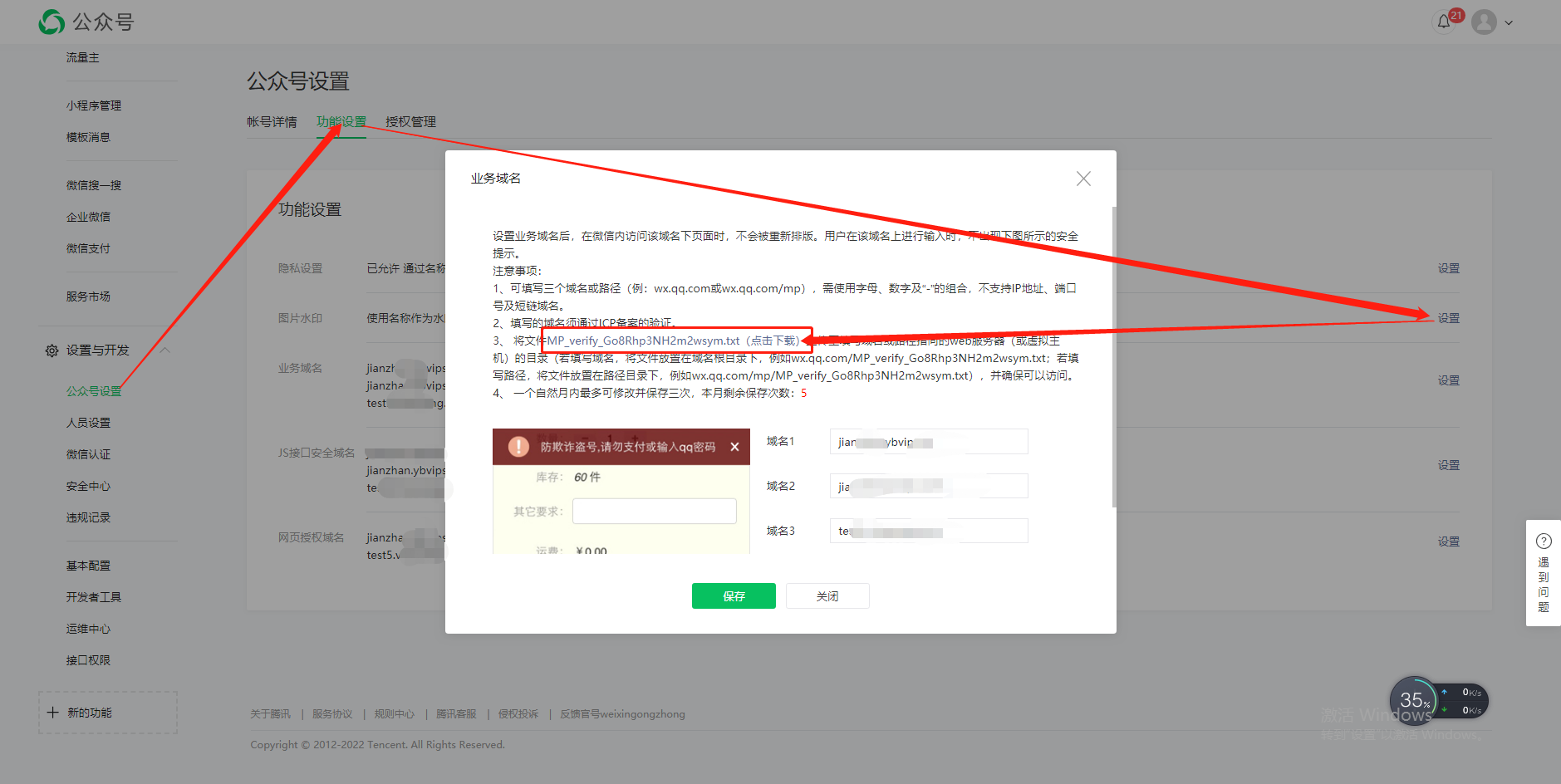Dismiss the fraud warning banner X

coord(734,447)
